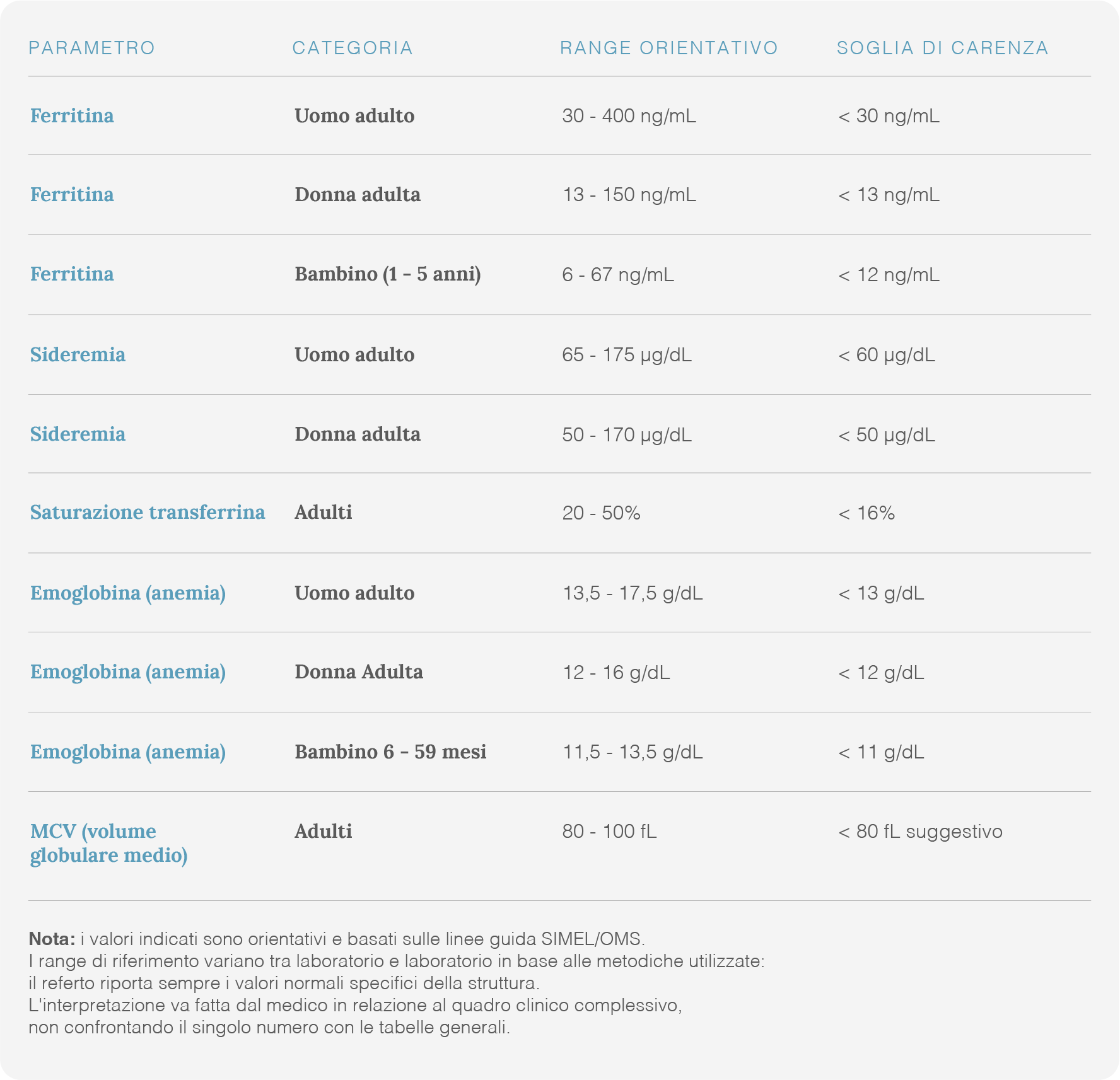Click the PARAMETRO column header

coord(92,48)
